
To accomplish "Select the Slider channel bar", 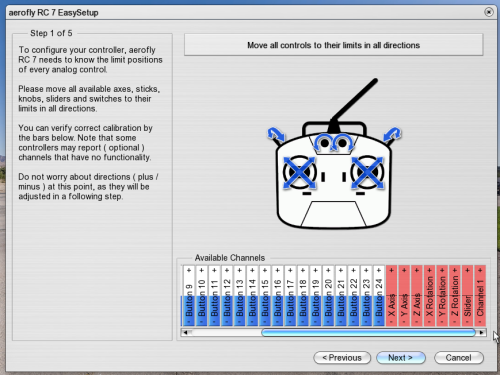I will [467, 296].
